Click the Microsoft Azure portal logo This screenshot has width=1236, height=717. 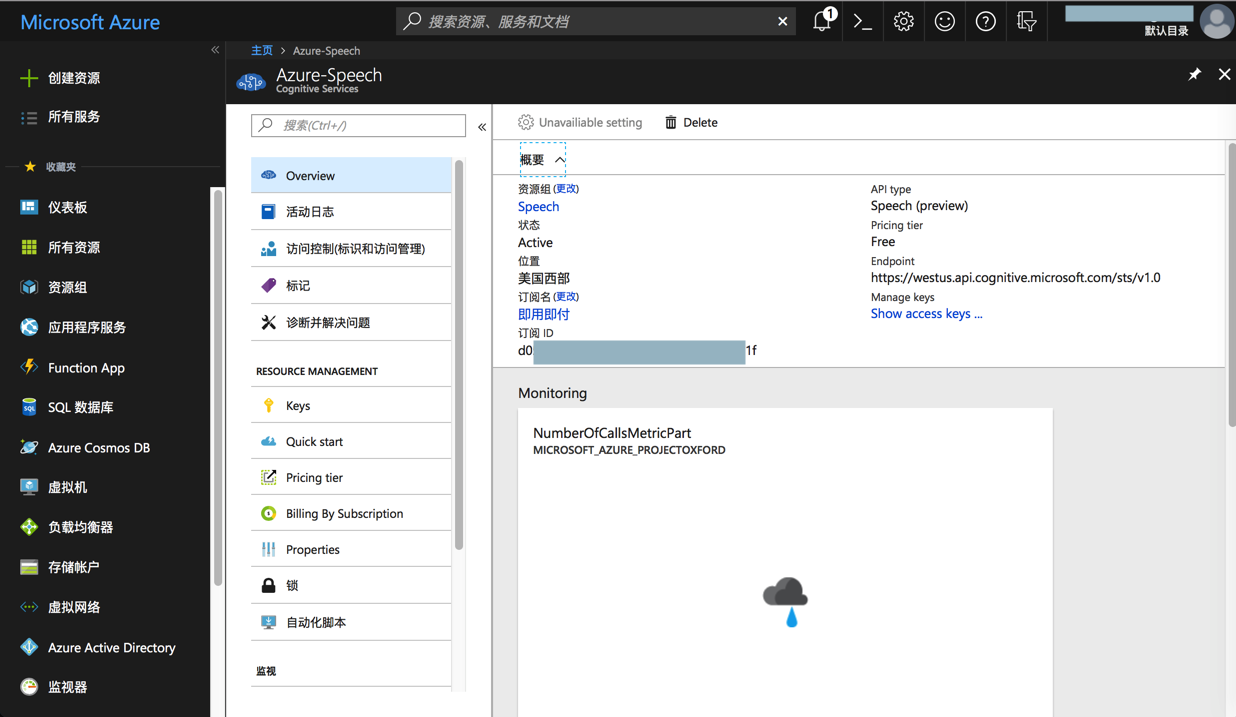[90, 21]
